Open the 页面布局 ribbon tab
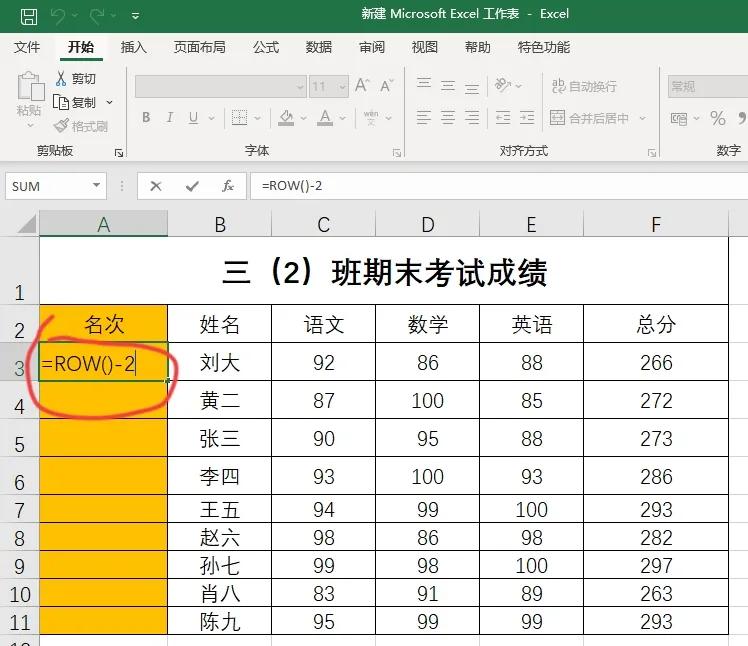 click(x=199, y=47)
